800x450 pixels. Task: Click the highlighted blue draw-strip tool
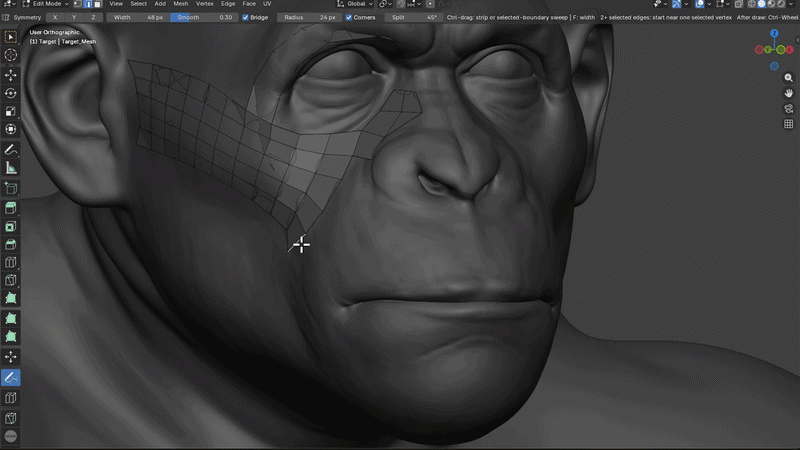11,378
